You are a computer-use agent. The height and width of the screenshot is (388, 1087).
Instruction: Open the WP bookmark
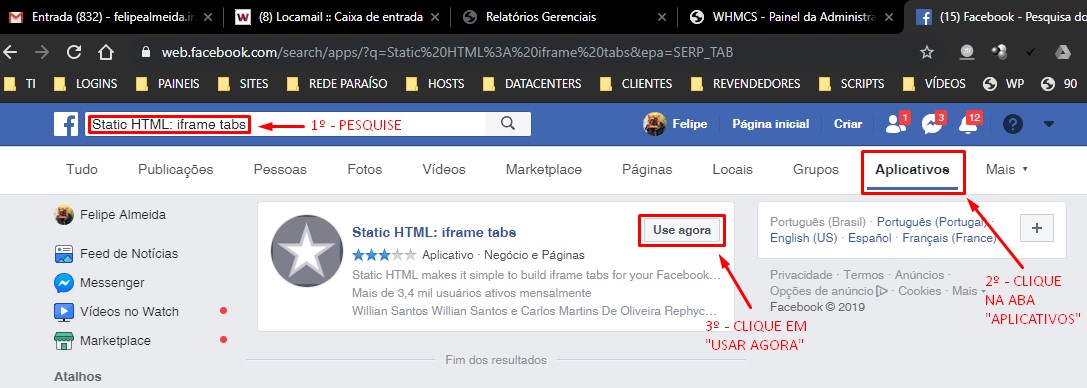tap(1004, 84)
